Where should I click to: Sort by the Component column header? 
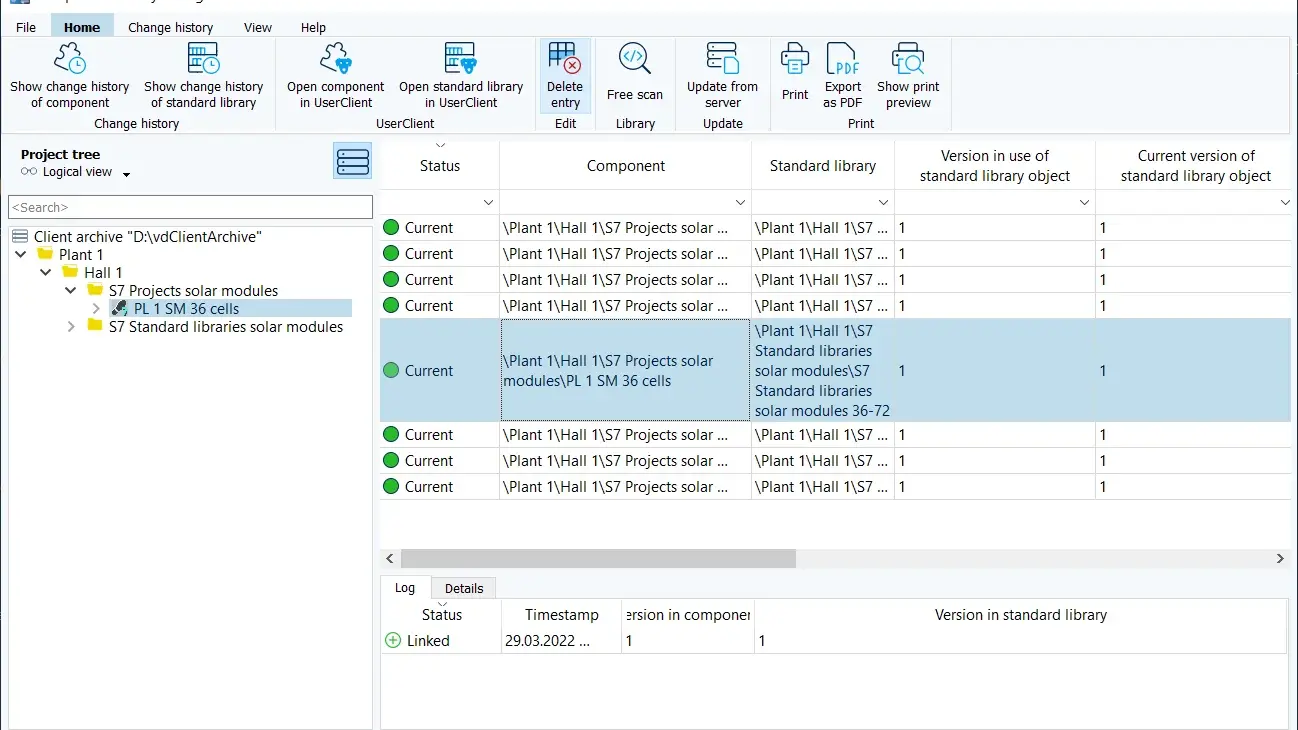tap(626, 166)
